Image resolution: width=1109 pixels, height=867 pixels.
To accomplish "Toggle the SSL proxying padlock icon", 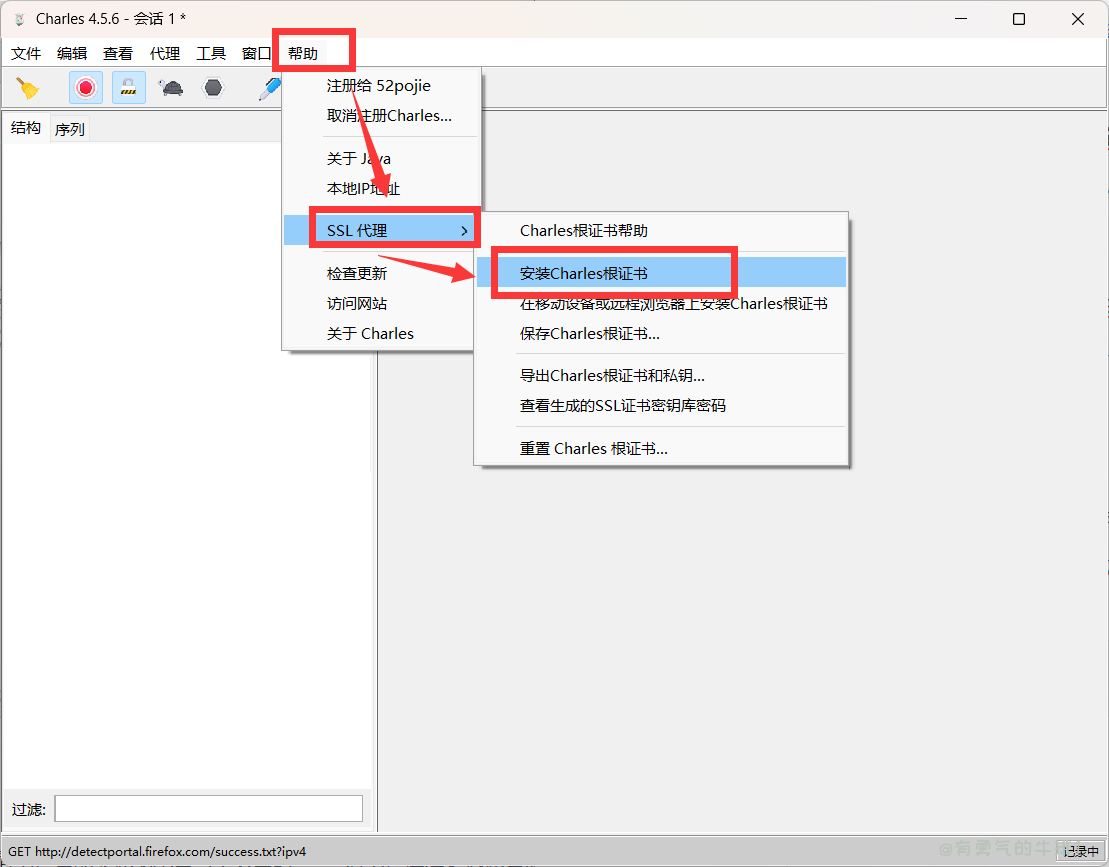I will tap(128, 88).
